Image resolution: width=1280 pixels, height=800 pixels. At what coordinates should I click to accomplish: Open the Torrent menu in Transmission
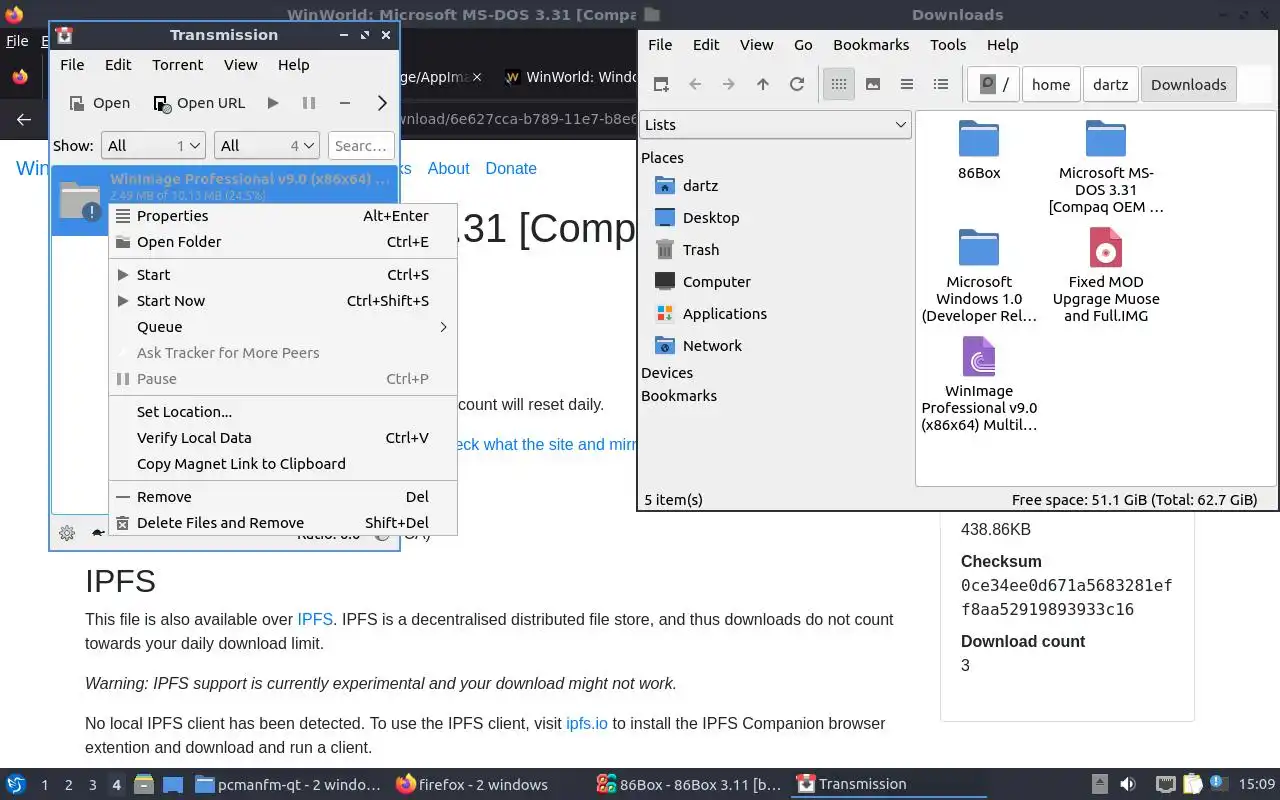(177, 65)
